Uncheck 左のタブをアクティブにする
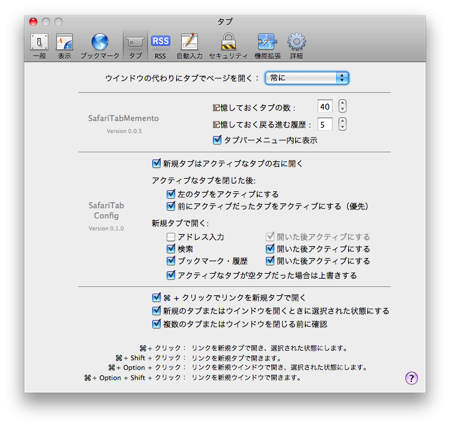This screenshot has height=426, width=450. 171,194
